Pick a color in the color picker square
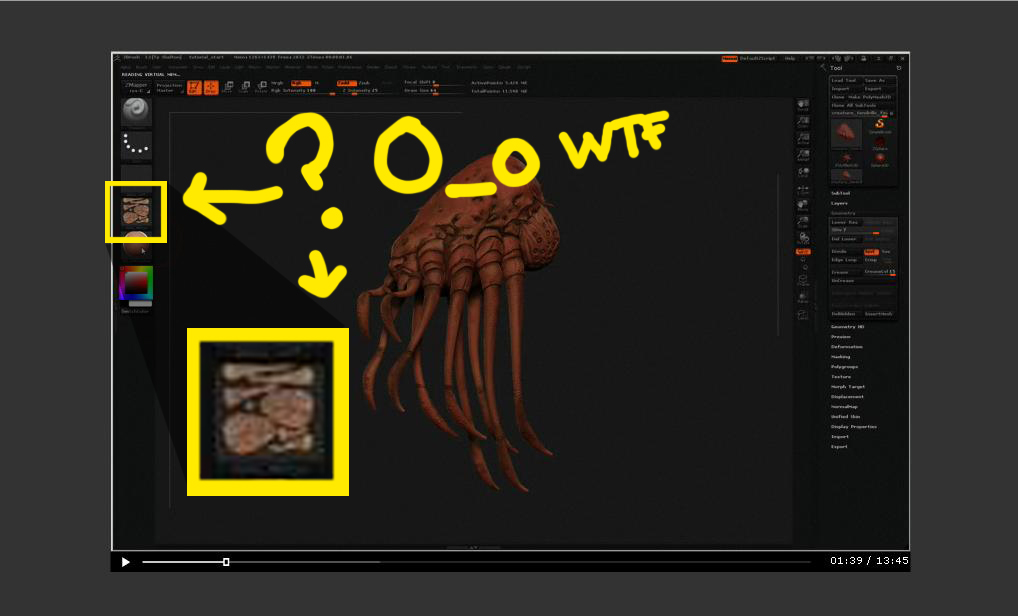 pyautogui.click(x=136, y=283)
